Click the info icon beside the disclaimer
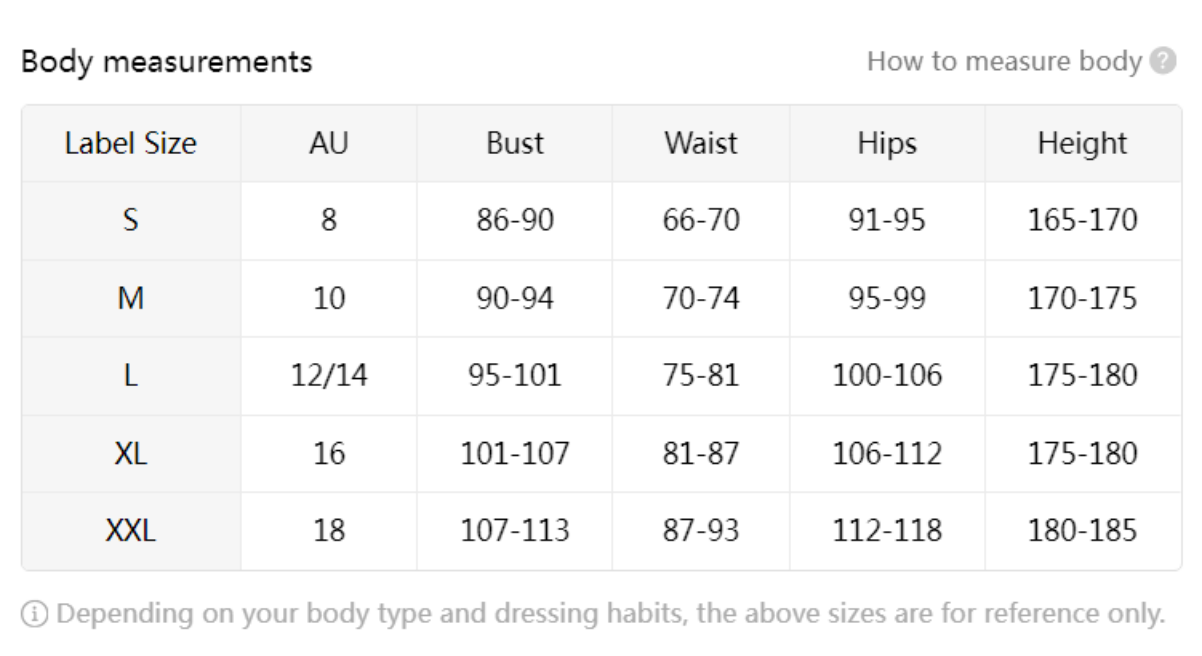Viewport: 1202px width, 656px height. (35, 614)
